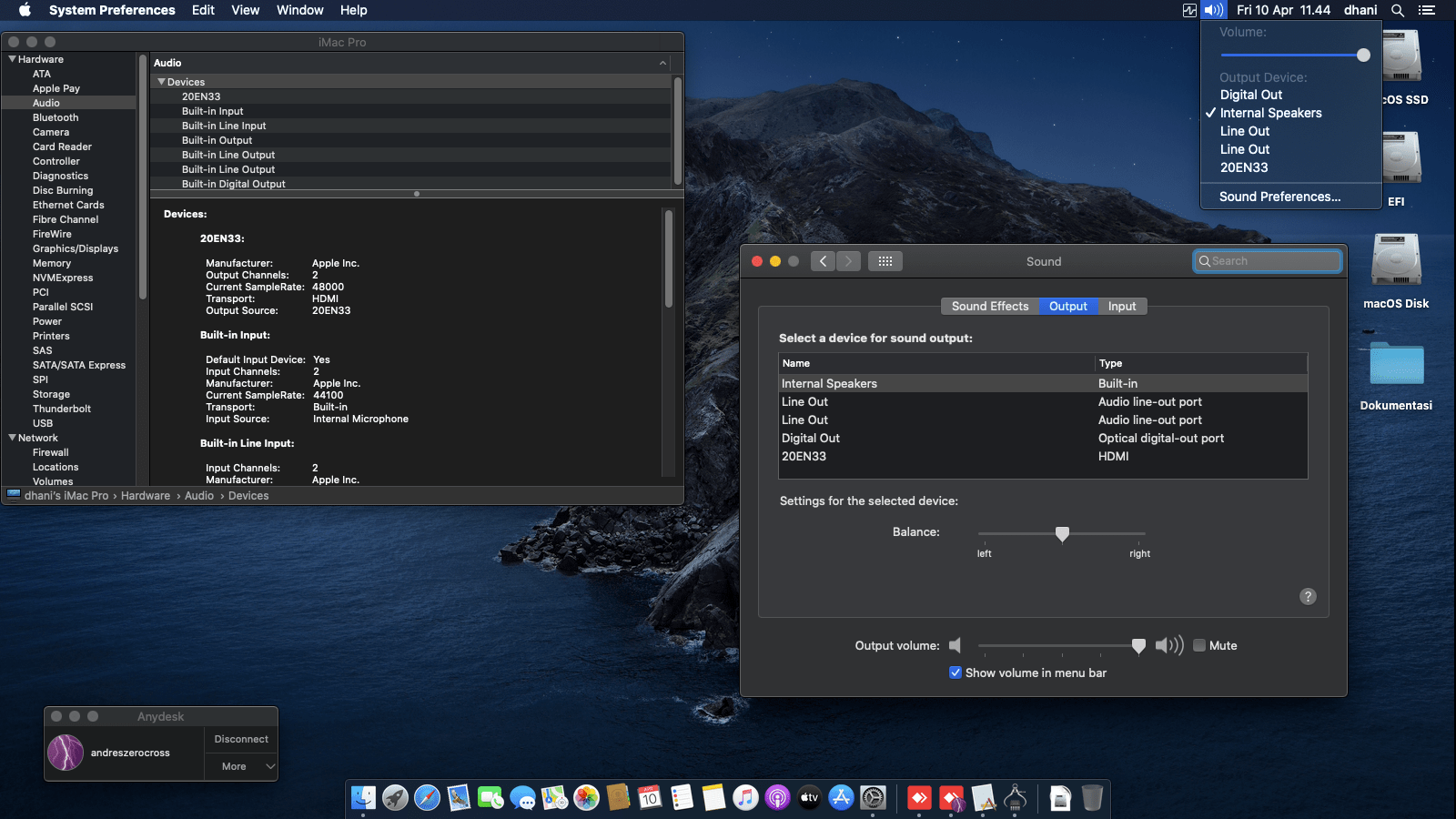Click Hardware in the path bar
This screenshot has width=1456, height=819.
click(x=146, y=496)
